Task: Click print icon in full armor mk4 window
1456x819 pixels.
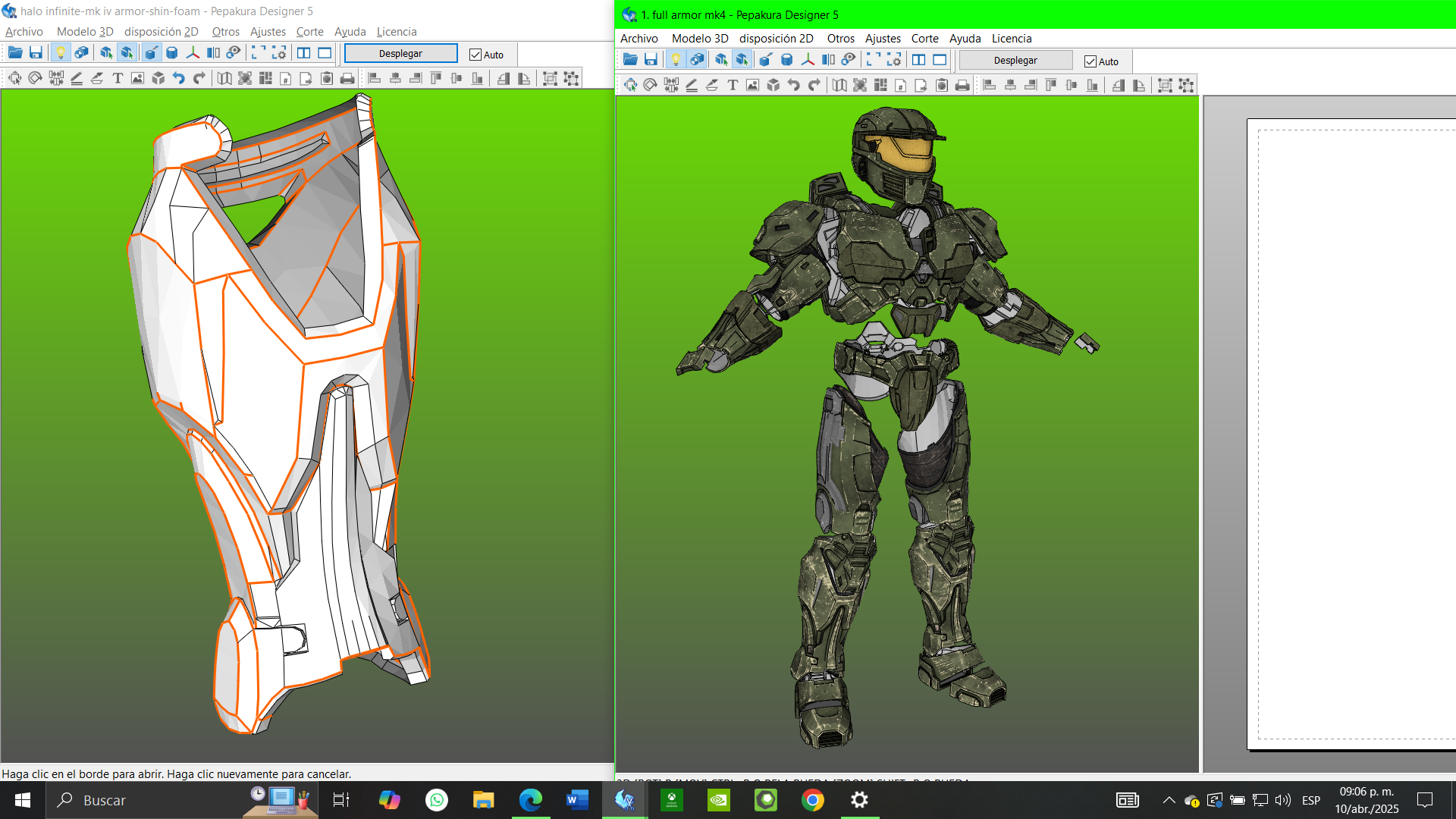Action: click(x=962, y=85)
